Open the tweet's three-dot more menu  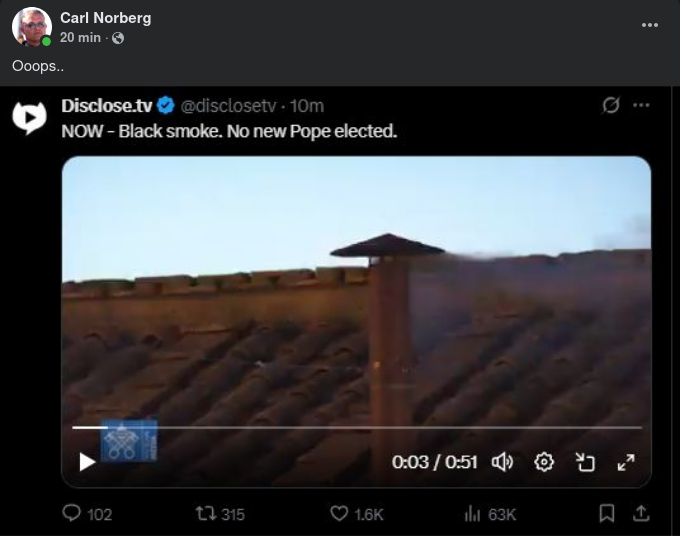point(641,105)
